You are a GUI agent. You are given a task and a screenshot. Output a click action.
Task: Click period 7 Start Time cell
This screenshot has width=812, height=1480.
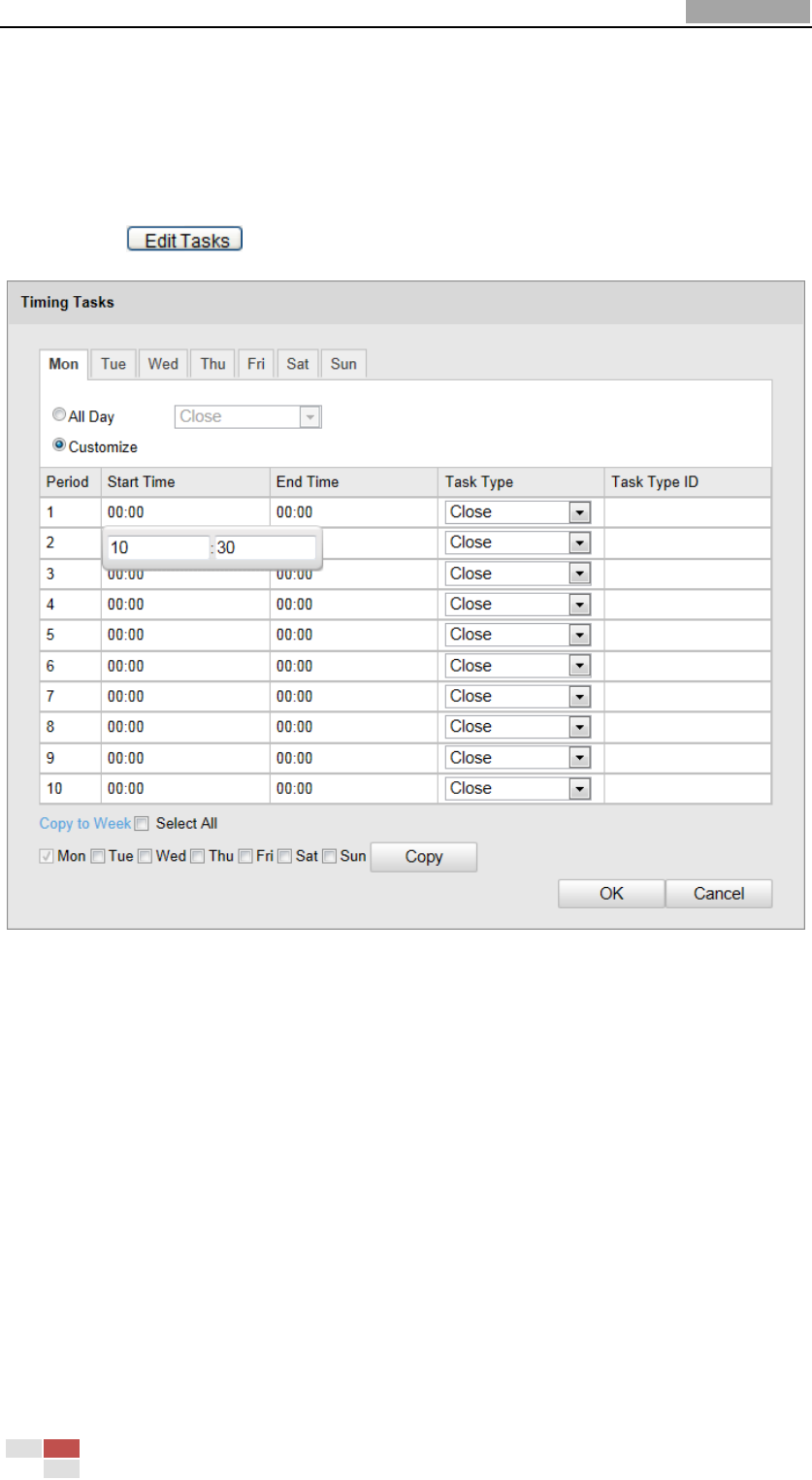point(184,696)
